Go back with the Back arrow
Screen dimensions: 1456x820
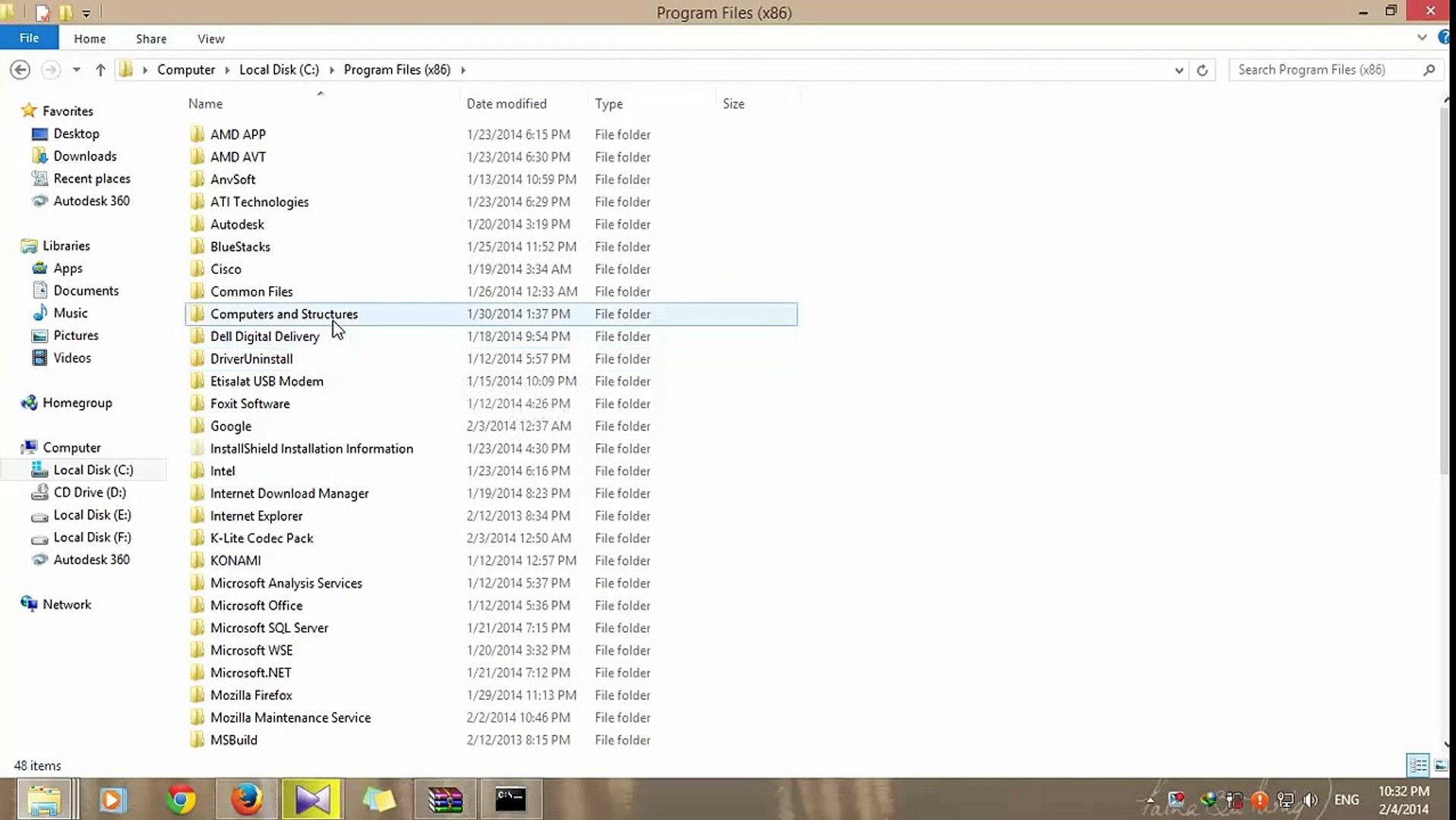[x=21, y=70]
